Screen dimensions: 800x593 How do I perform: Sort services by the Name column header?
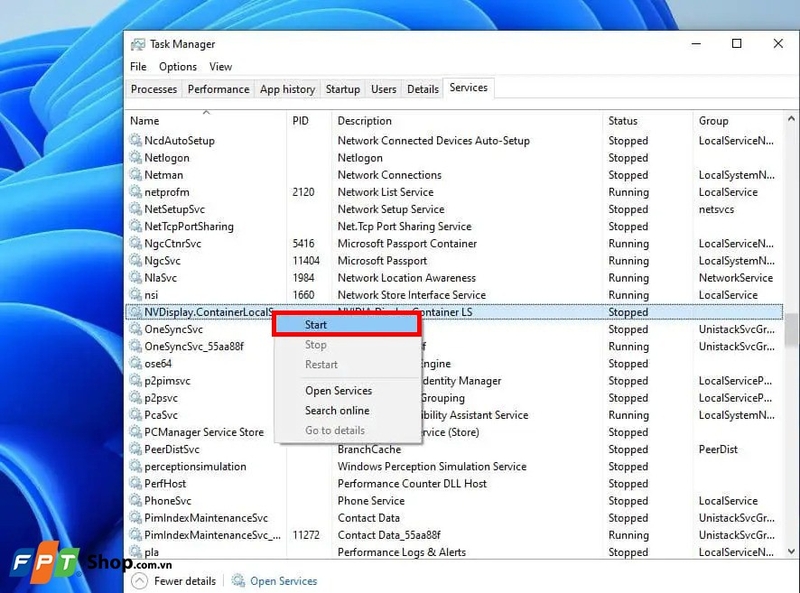[x=145, y=121]
